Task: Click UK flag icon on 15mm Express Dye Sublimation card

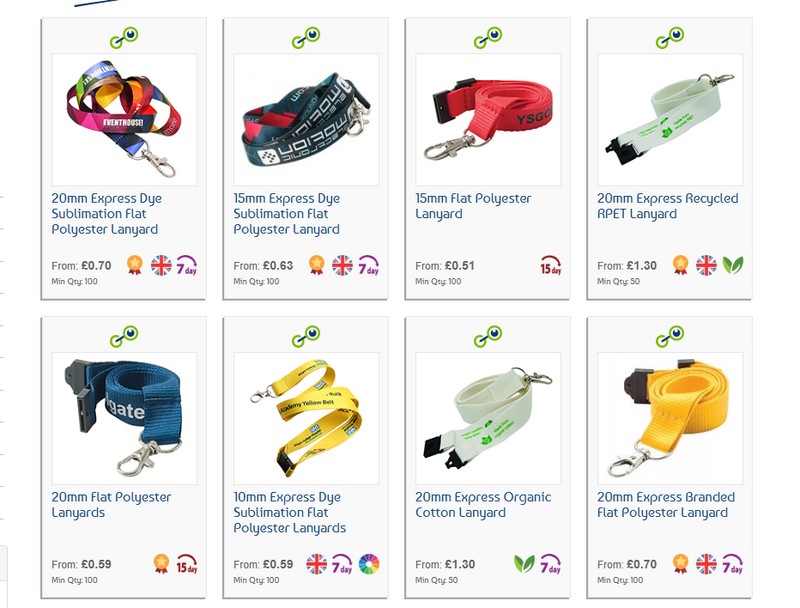Action: pos(342,265)
